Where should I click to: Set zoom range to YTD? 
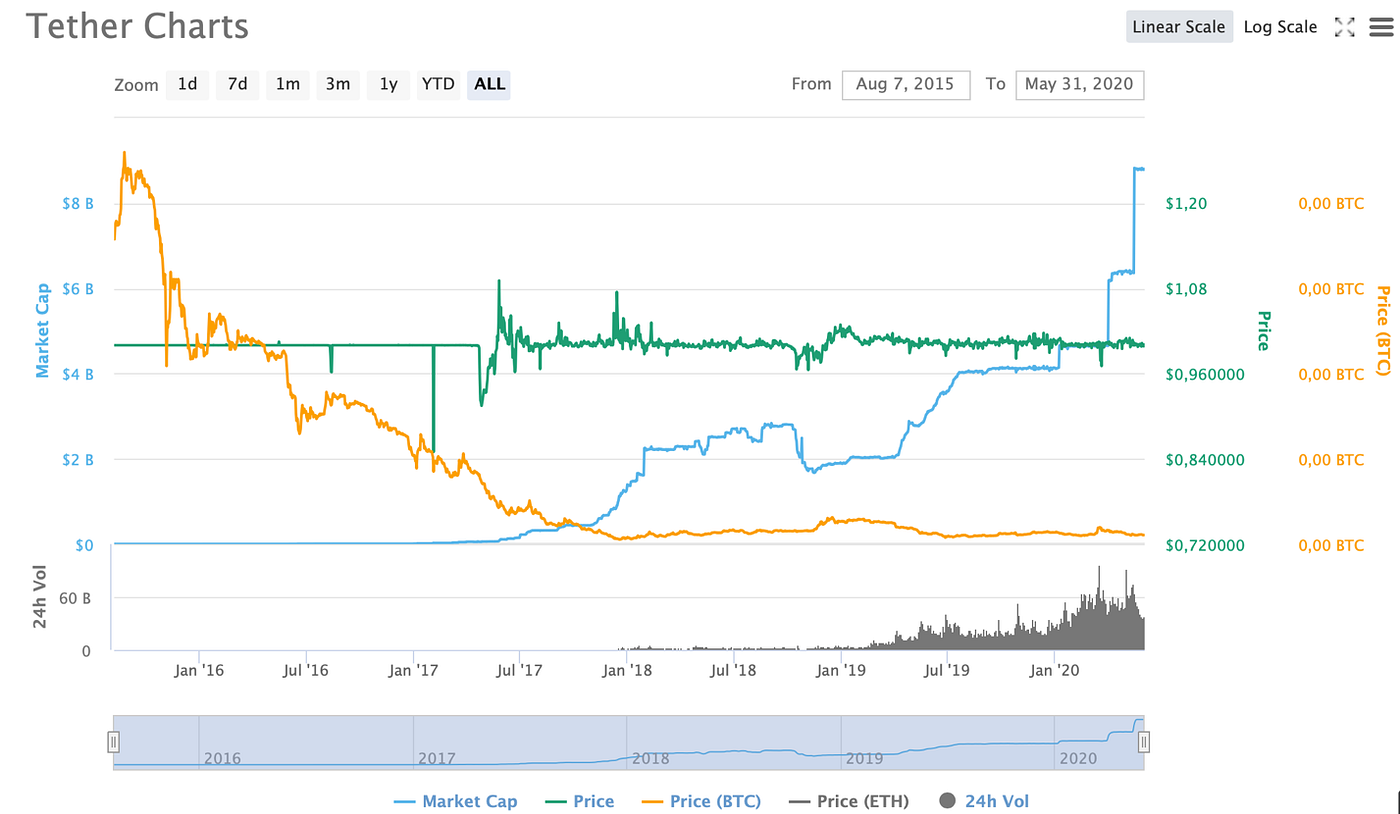pyautogui.click(x=438, y=84)
